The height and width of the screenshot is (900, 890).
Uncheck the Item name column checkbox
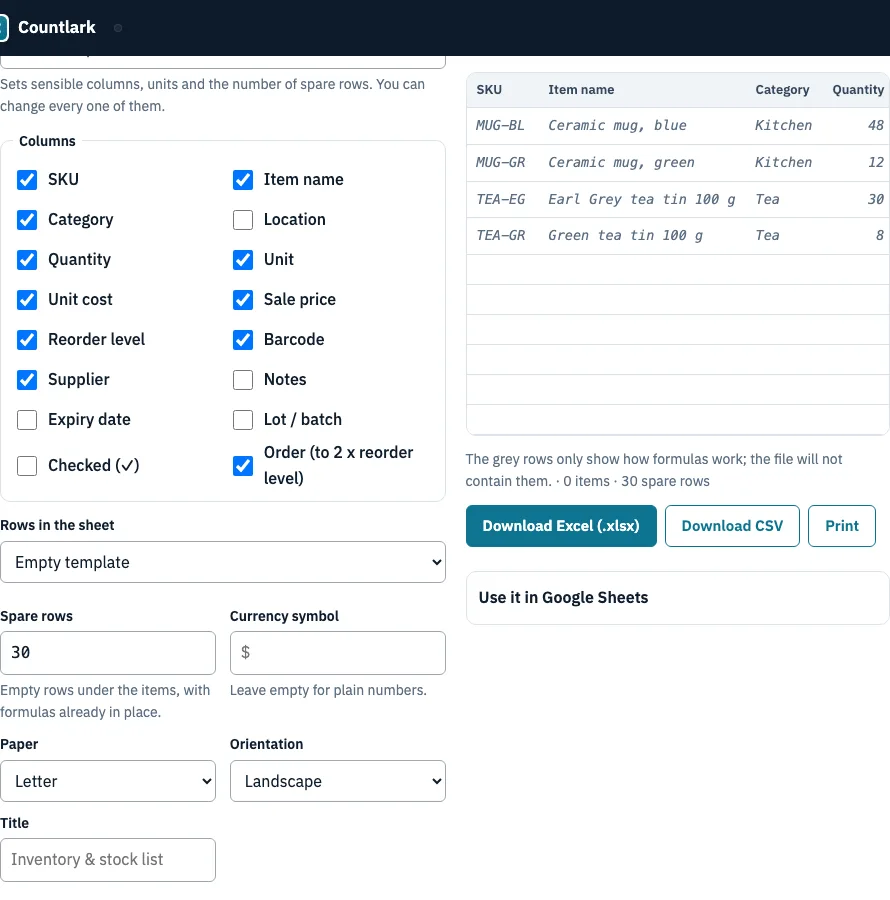pyautogui.click(x=243, y=180)
